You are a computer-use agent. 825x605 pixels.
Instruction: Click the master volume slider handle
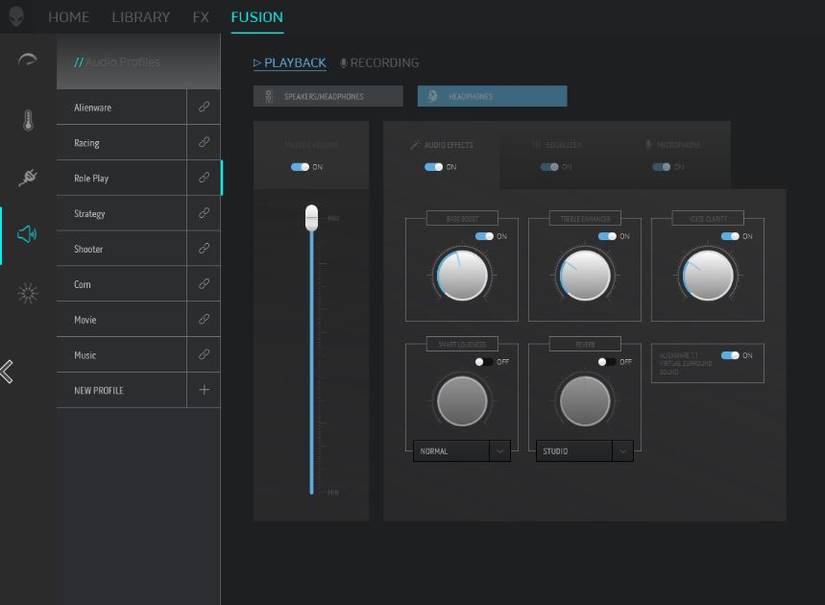(311, 217)
